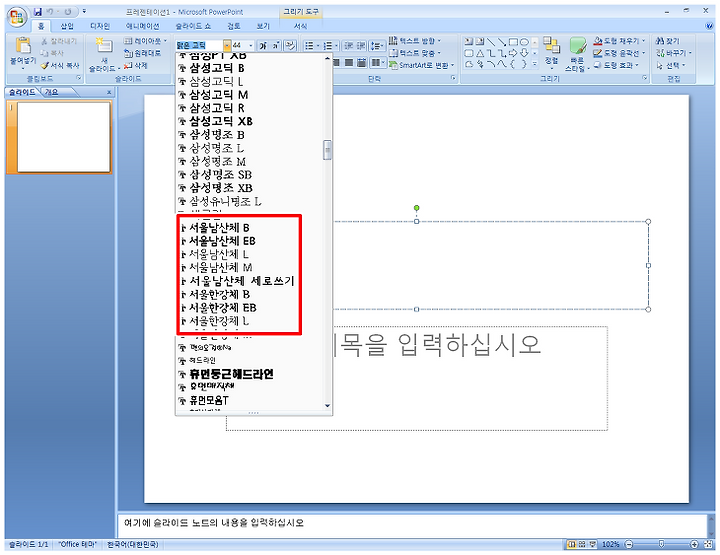Select the oval shape in gallery
The width and height of the screenshot is (720, 555).
(524, 42)
